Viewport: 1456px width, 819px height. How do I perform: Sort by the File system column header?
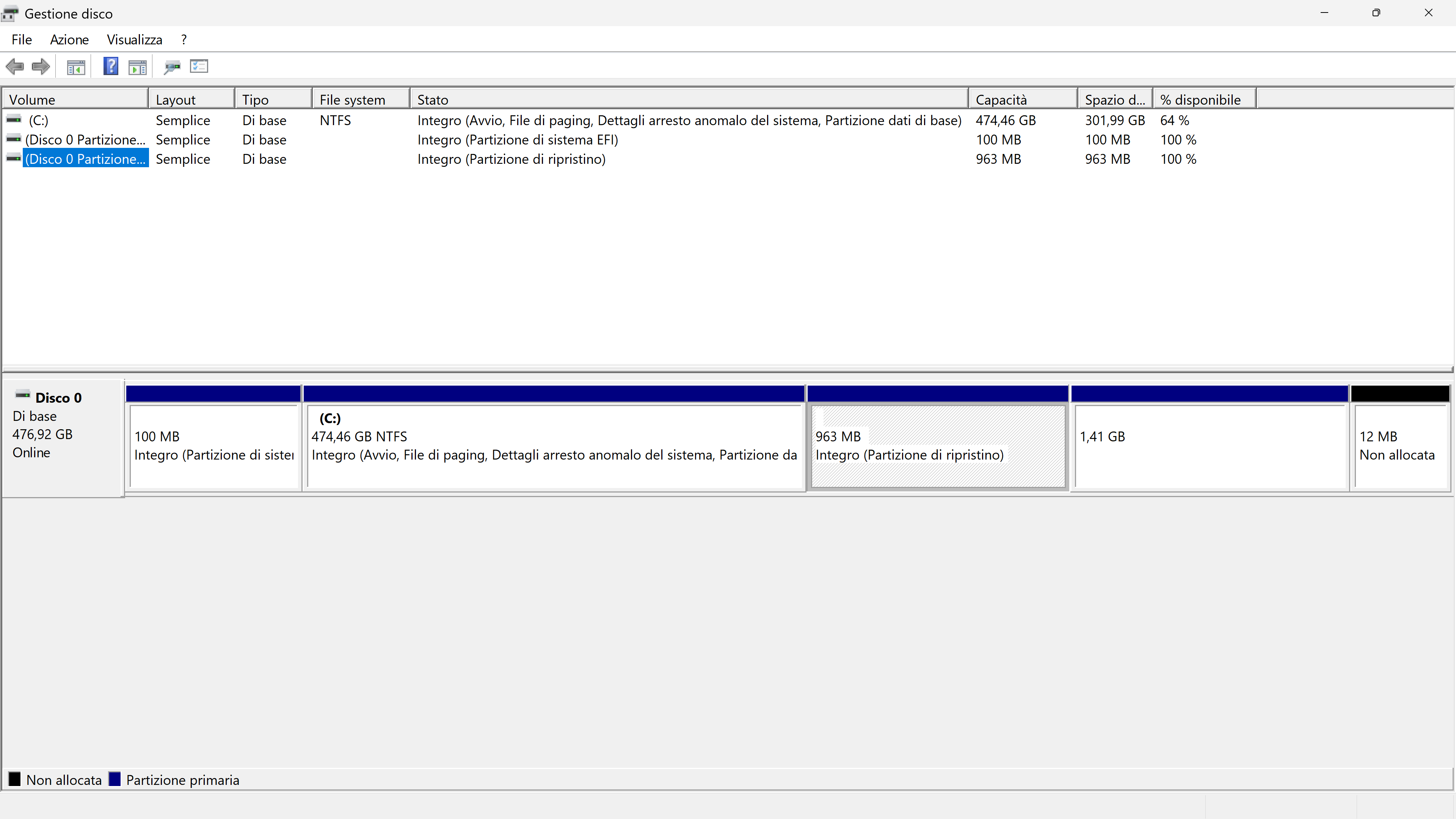point(361,99)
